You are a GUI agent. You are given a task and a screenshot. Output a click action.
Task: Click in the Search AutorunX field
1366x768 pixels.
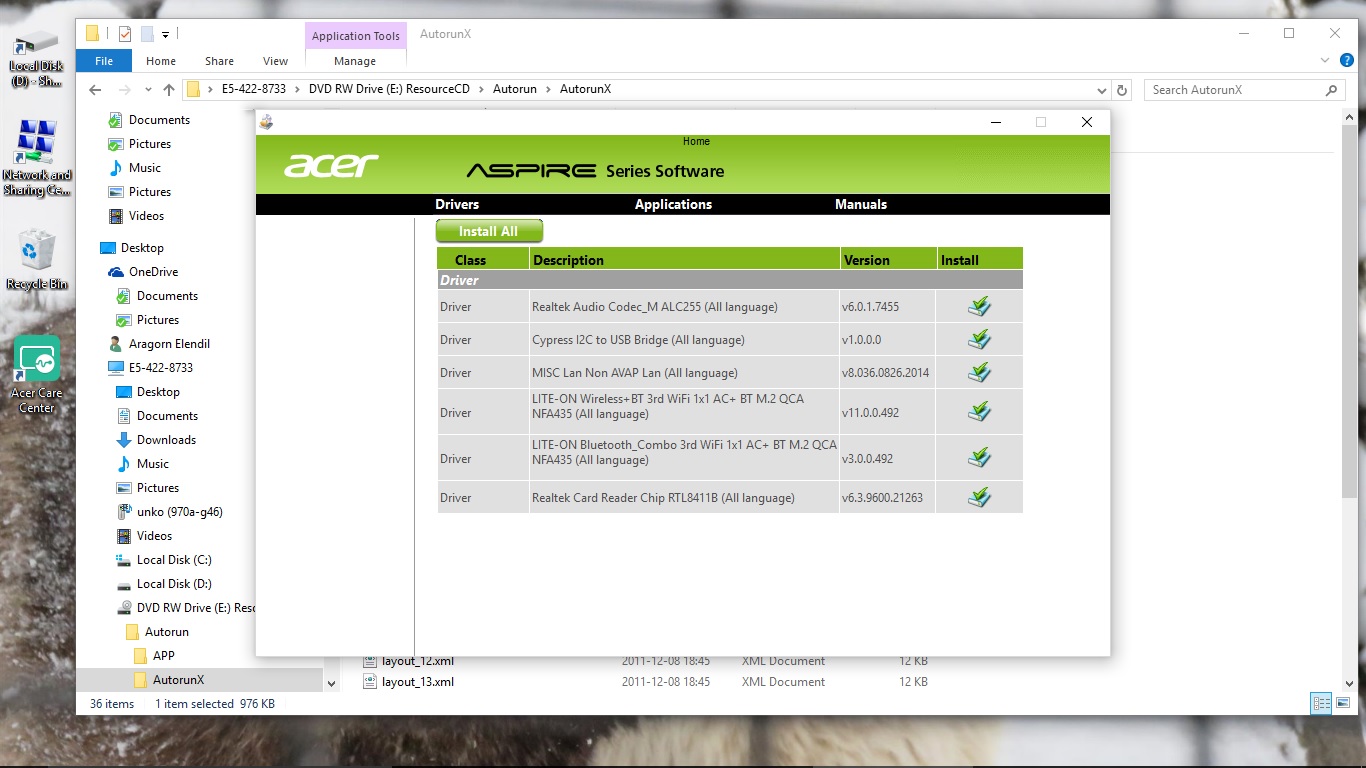(1232, 90)
